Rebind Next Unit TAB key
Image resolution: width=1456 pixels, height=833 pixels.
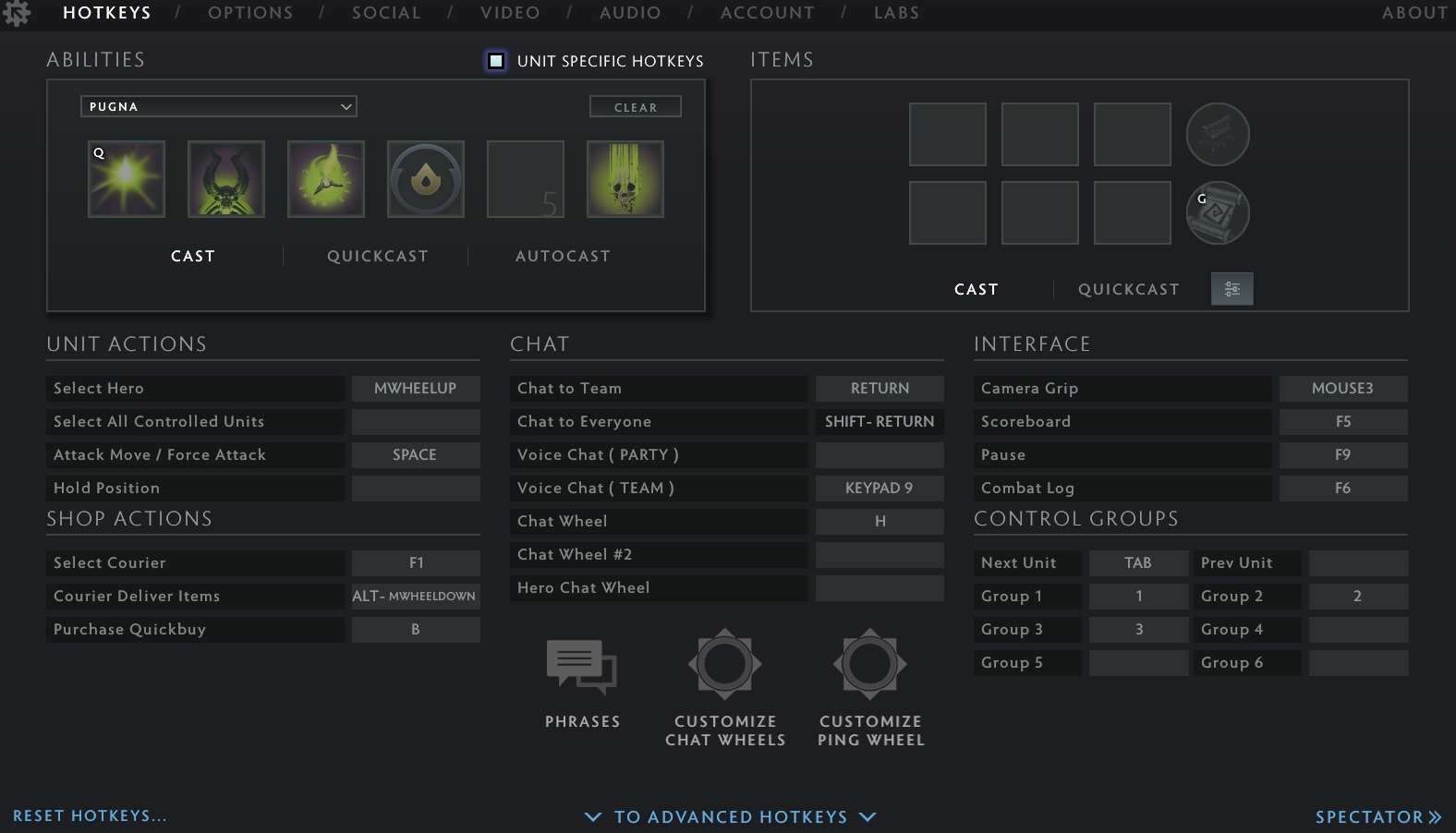1138,563
